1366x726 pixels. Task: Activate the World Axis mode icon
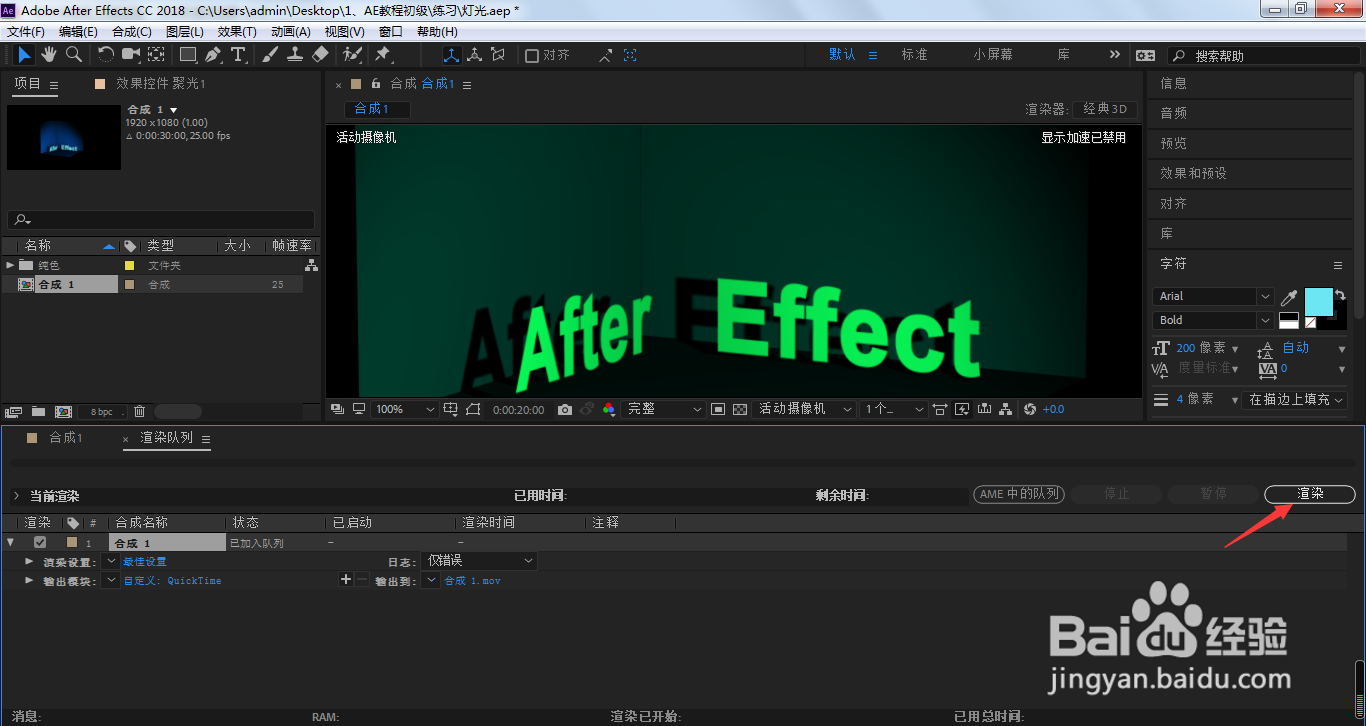[475, 55]
